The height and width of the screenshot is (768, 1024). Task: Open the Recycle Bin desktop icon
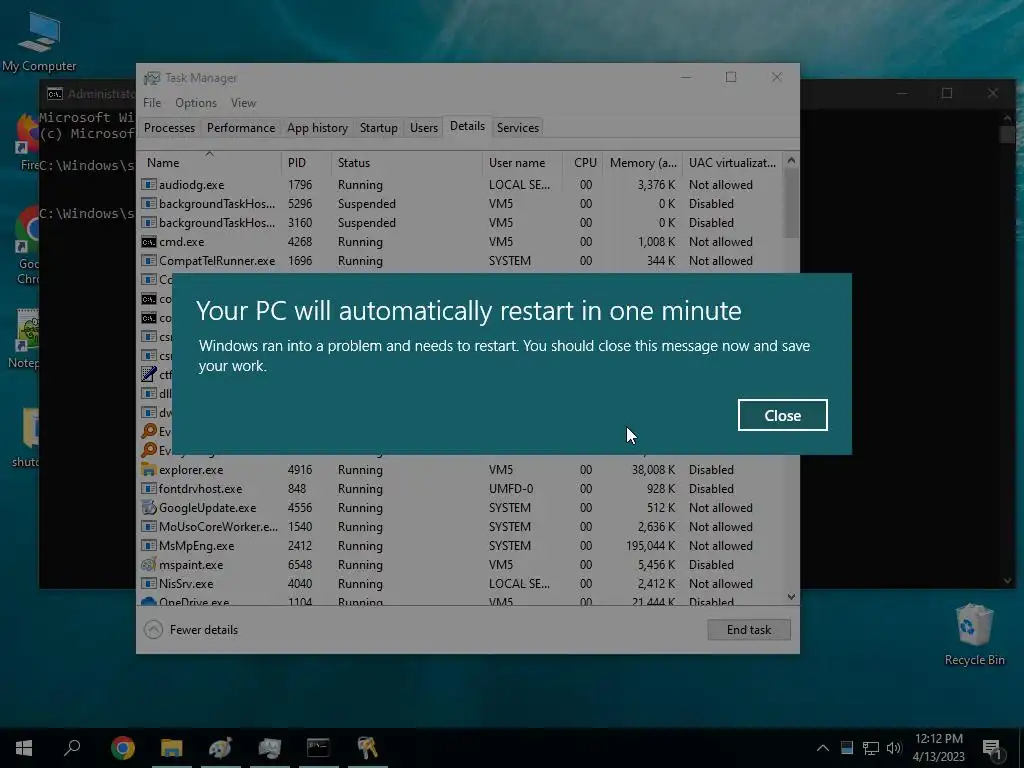tap(974, 634)
